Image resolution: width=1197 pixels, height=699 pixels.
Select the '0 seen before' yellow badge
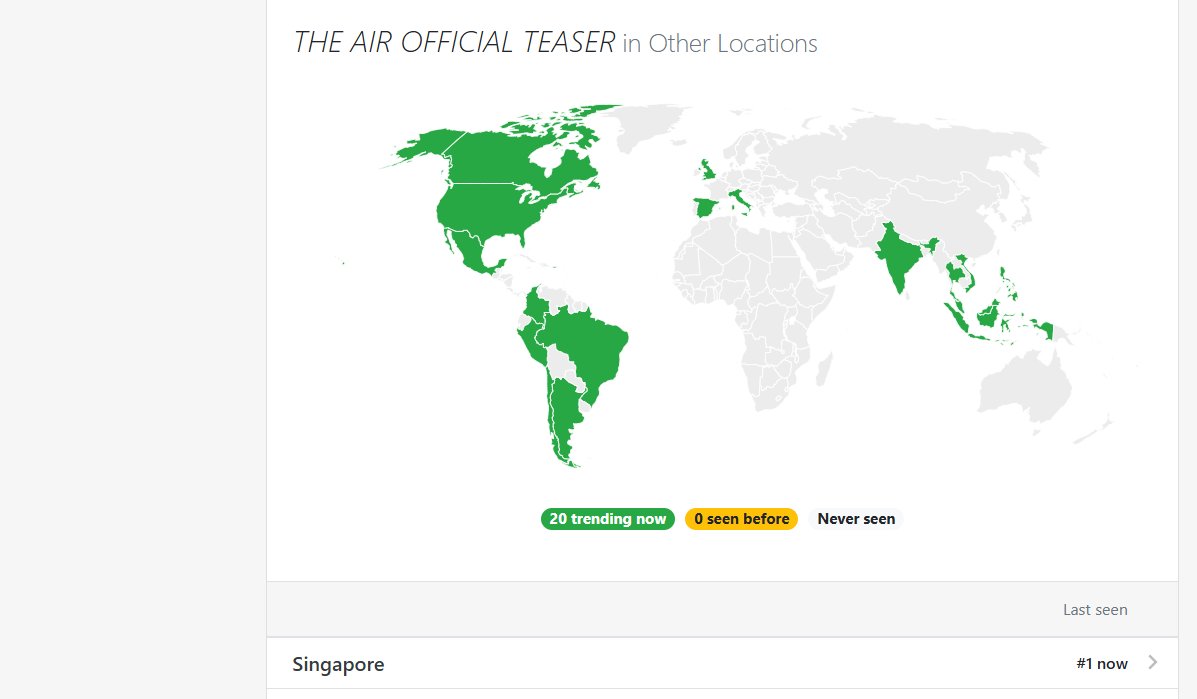coord(741,519)
